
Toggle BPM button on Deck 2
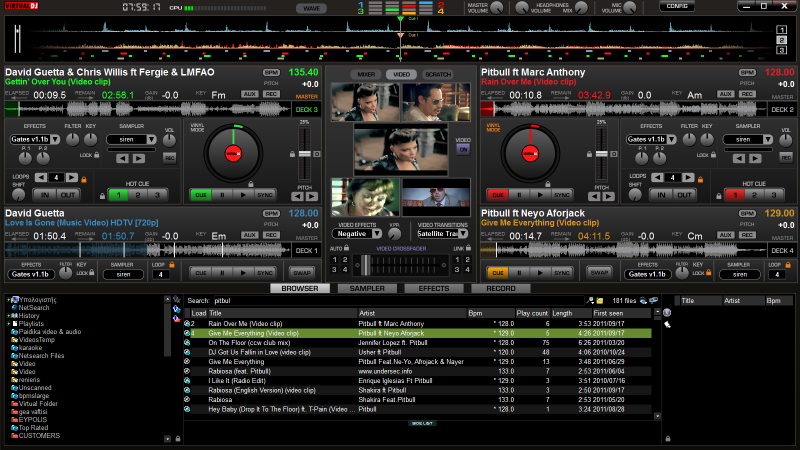pos(747,72)
